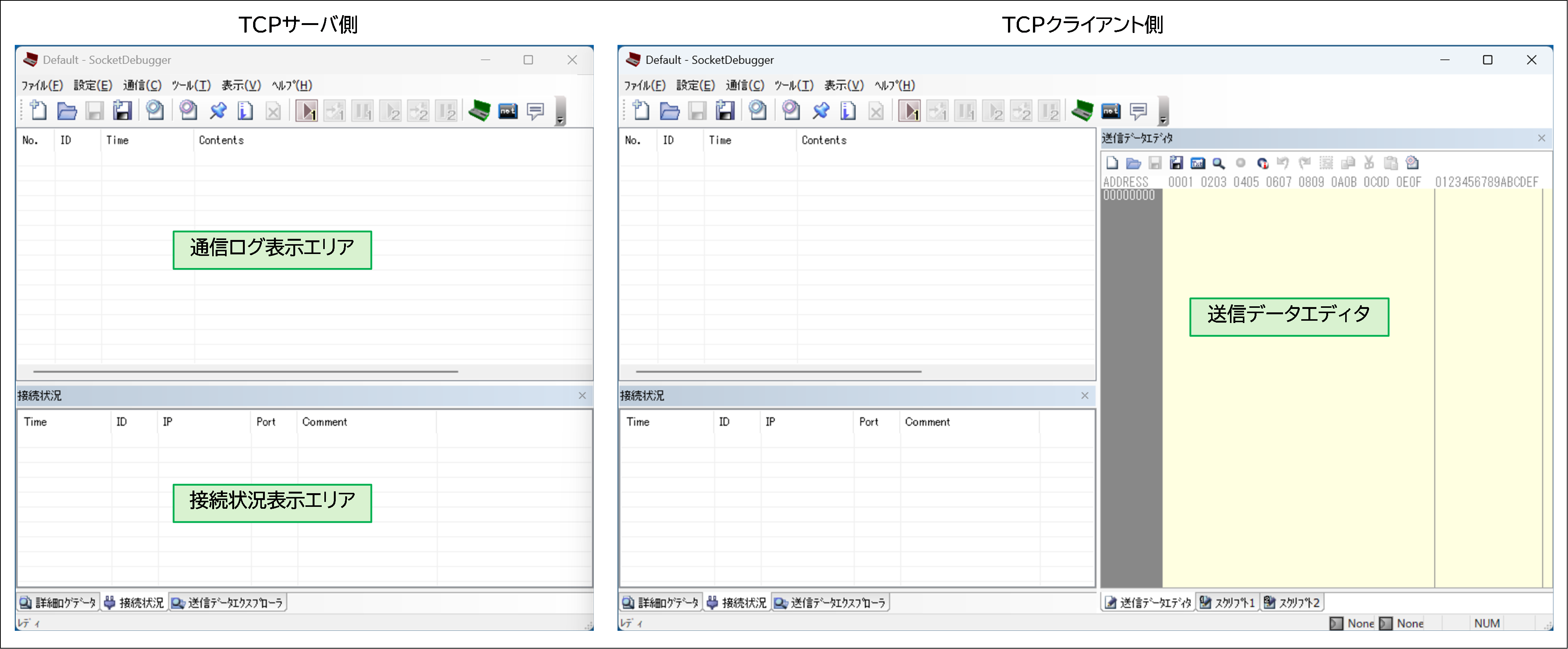Click the 'net' icon in the left window toolbar
The width and height of the screenshot is (1568, 649).
pyautogui.click(x=508, y=111)
